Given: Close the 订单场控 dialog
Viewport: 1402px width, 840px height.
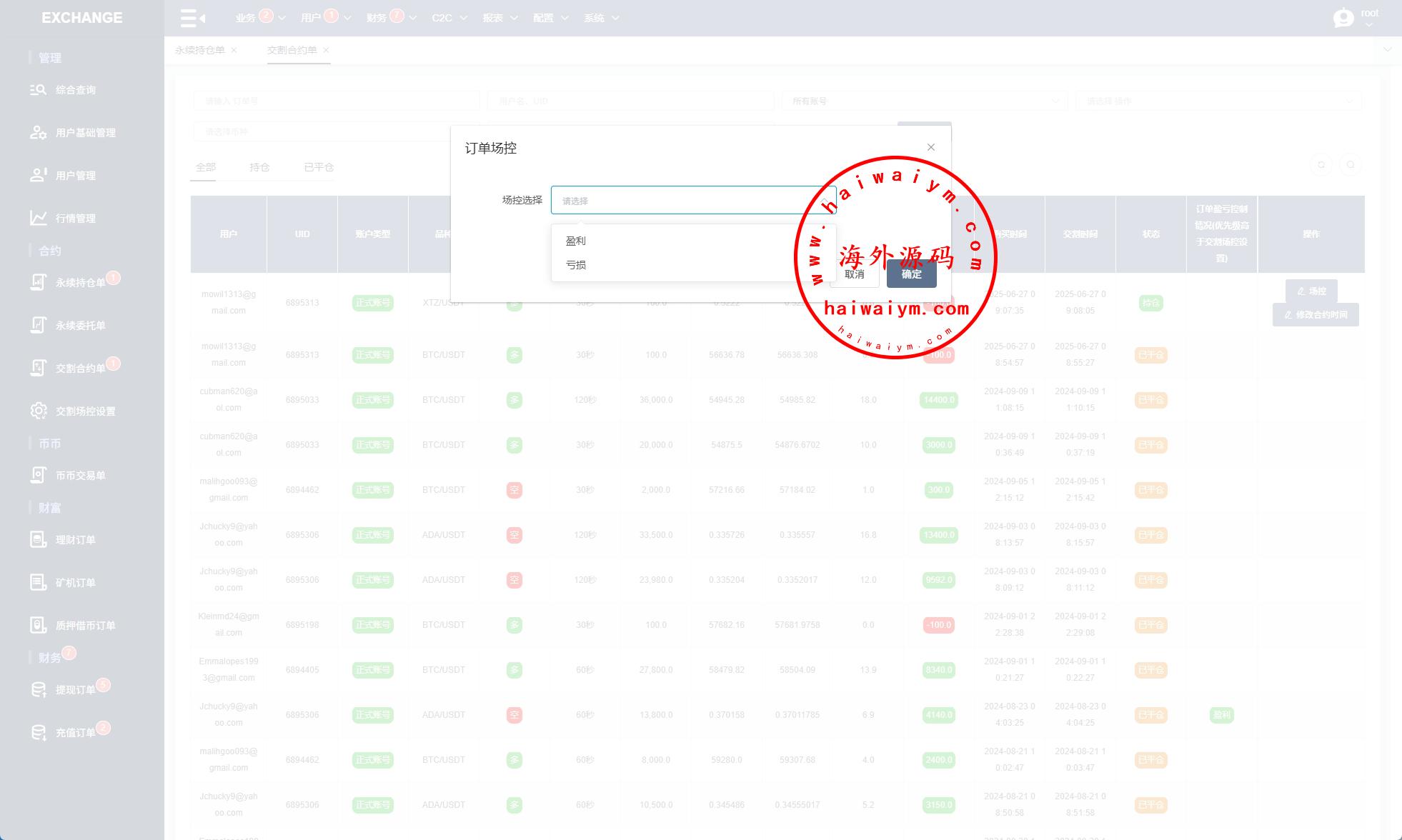Looking at the screenshot, I should (931, 147).
